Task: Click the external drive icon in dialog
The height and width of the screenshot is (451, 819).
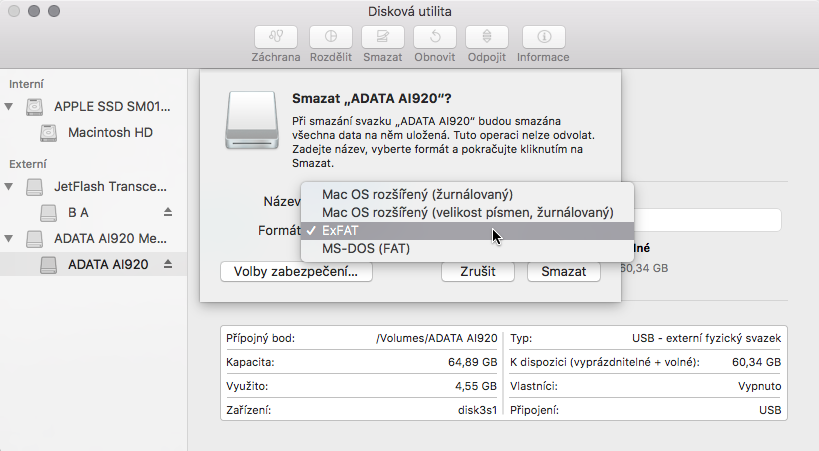Action: [x=252, y=121]
